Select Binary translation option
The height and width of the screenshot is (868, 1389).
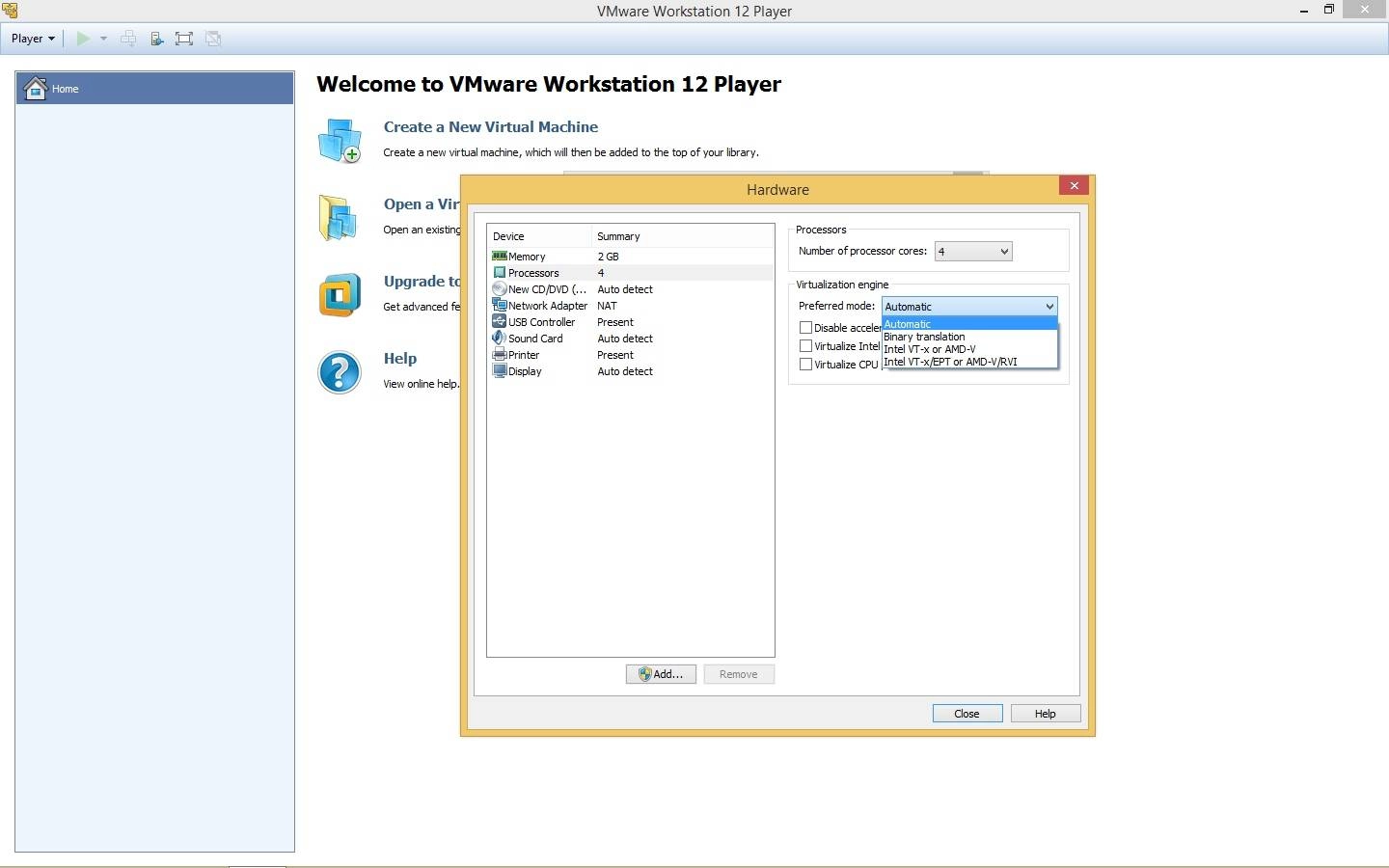click(x=969, y=337)
